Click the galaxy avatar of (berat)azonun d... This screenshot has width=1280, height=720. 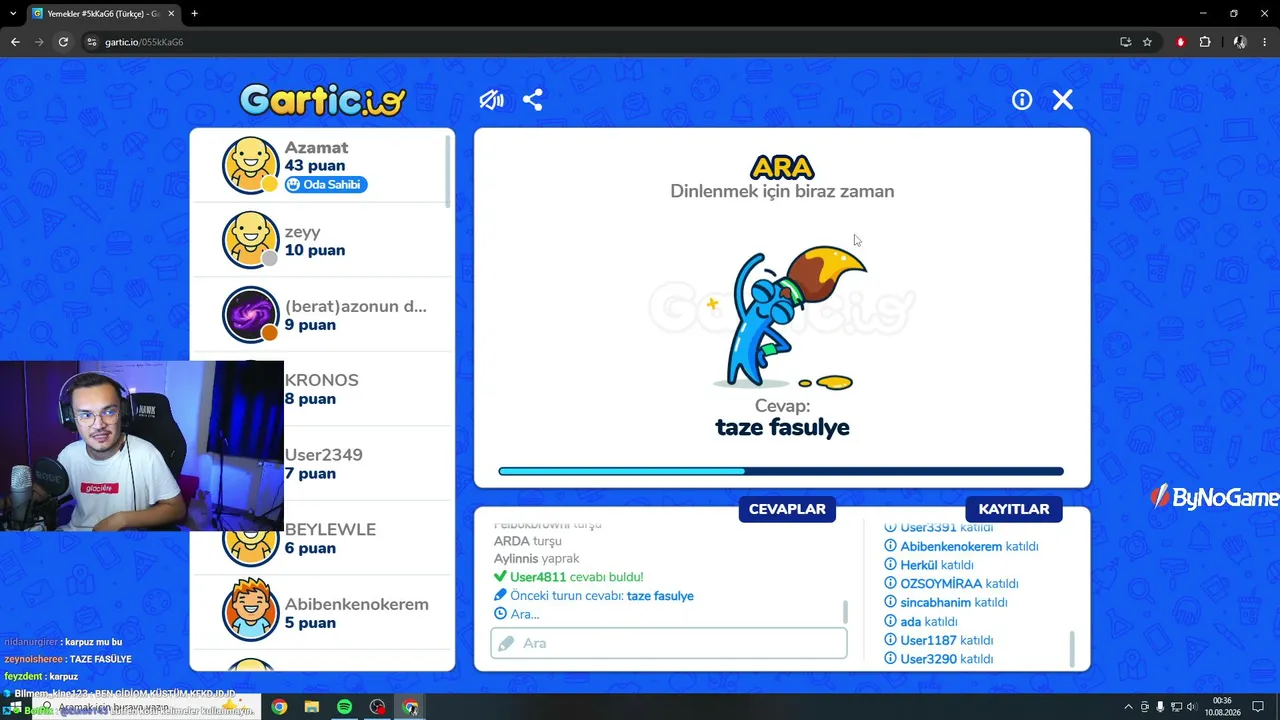pos(250,315)
